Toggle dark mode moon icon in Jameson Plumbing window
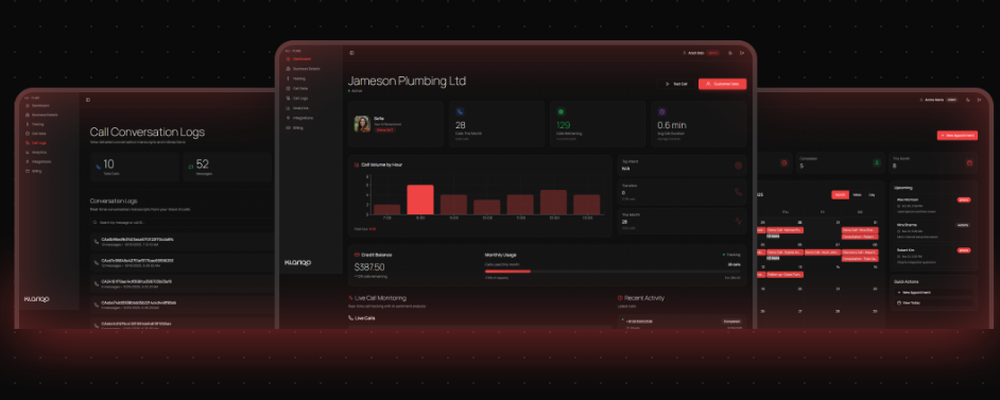Screen dimensions: 1000x400 click(730, 53)
